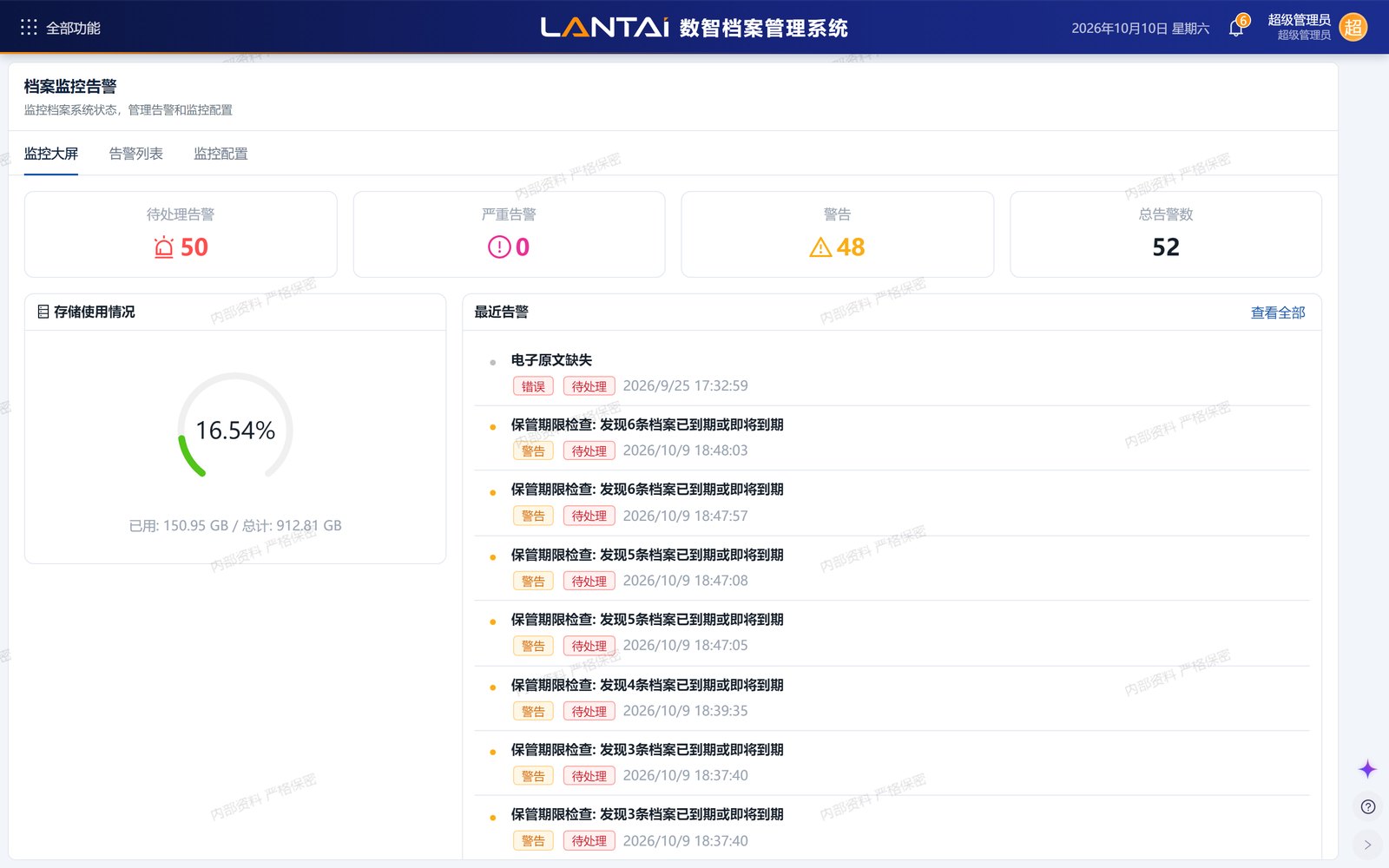
Task: Click the orange 超 user avatar
Action: pos(1353,28)
